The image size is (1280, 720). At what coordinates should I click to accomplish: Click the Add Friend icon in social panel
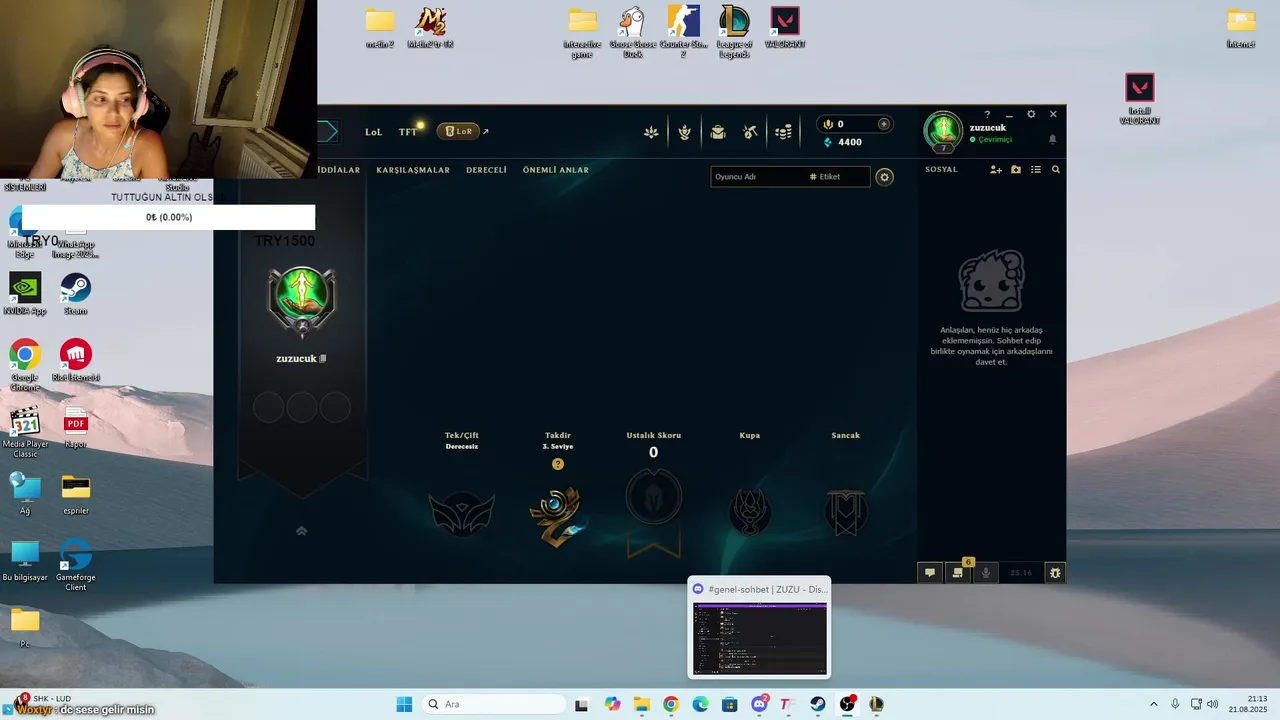click(996, 170)
